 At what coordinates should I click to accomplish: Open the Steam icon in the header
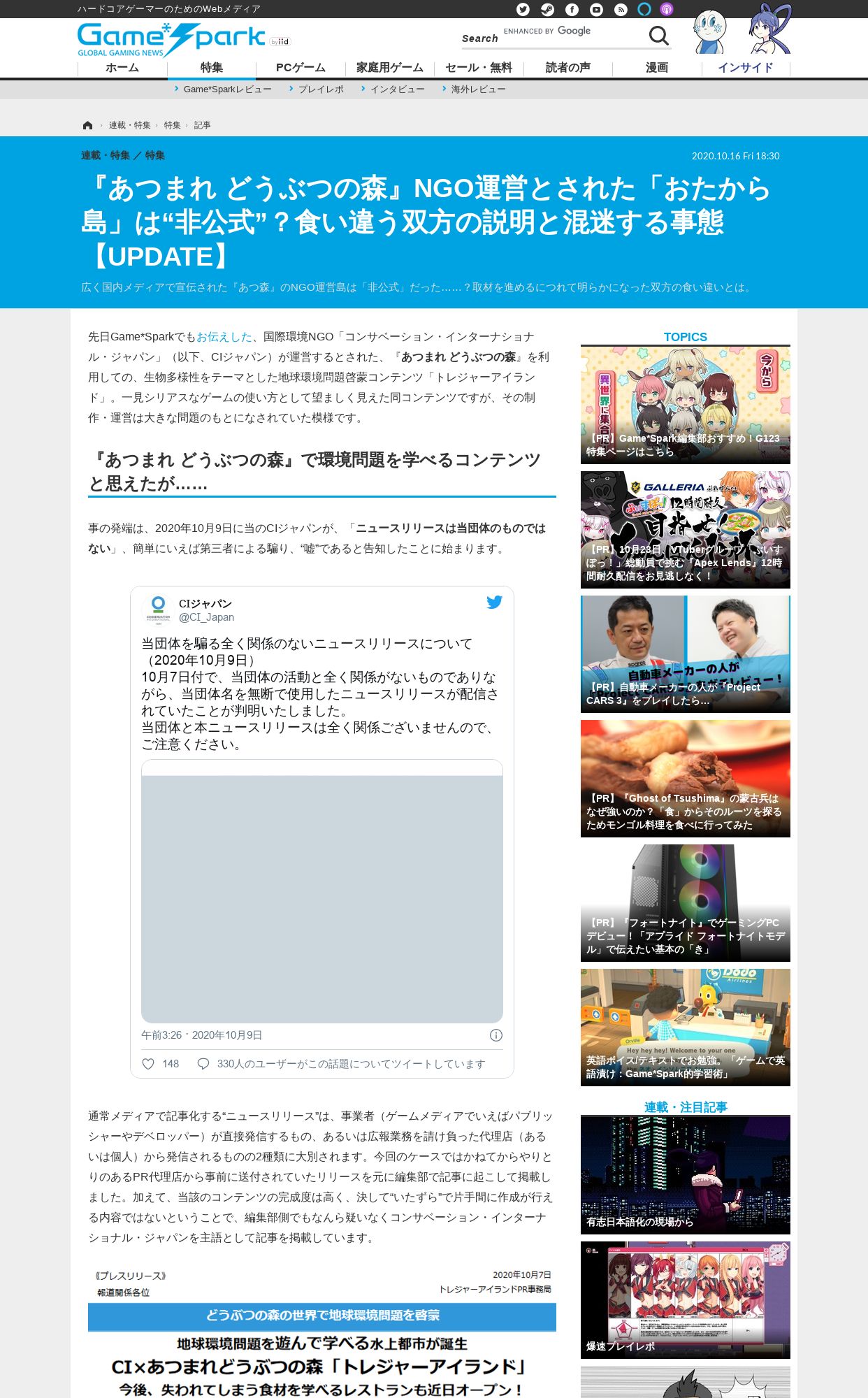pos(547,9)
